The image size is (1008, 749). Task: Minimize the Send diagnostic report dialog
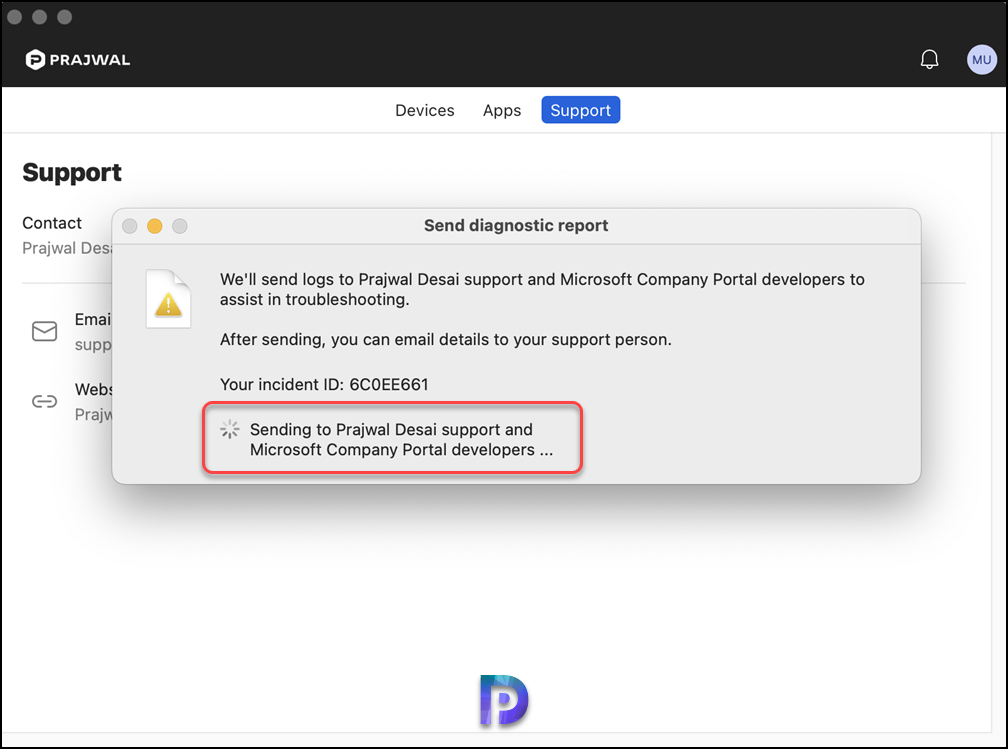[x=155, y=226]
